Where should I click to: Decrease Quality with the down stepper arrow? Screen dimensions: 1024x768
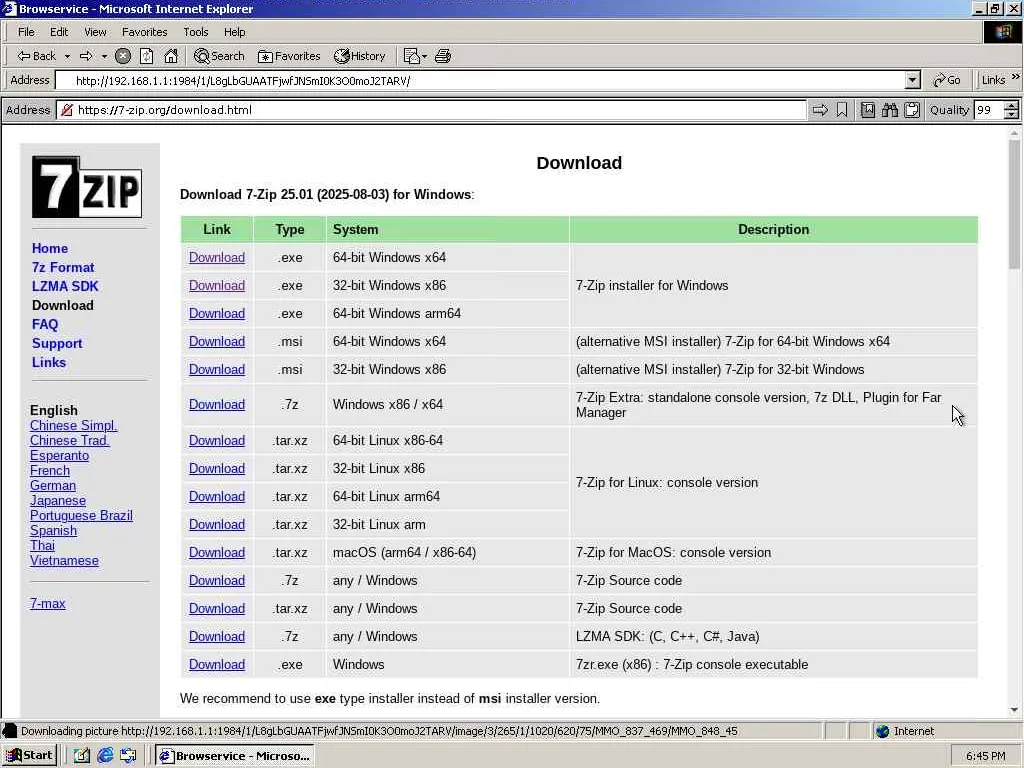[1012, 114]
